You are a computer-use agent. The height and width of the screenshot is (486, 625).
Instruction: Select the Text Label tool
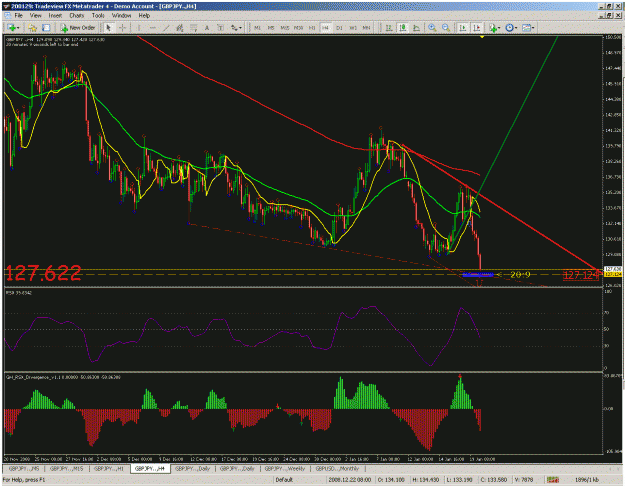click(220, 28)
